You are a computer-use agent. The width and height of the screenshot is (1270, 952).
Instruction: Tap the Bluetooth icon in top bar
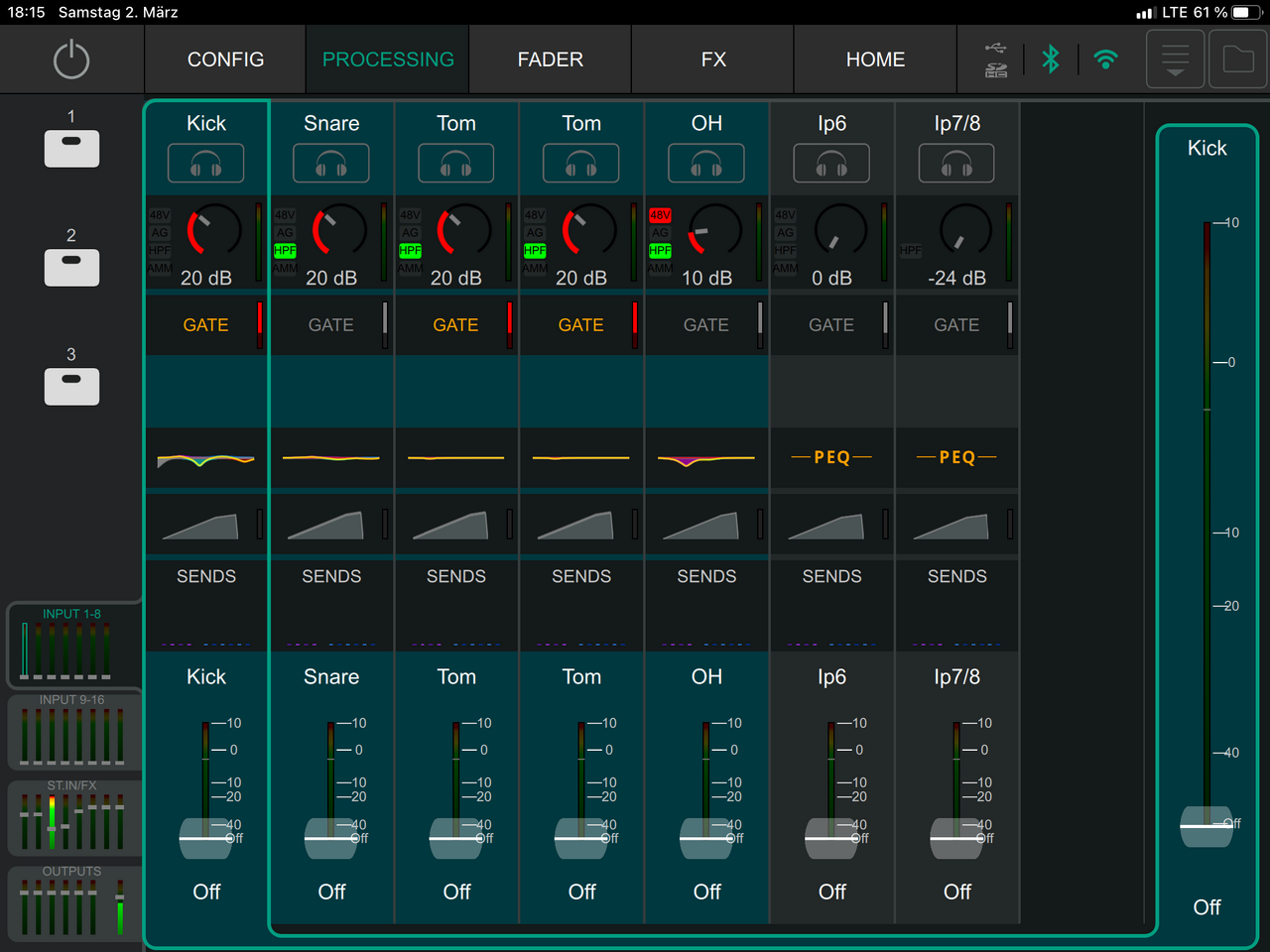(1051, 59)
